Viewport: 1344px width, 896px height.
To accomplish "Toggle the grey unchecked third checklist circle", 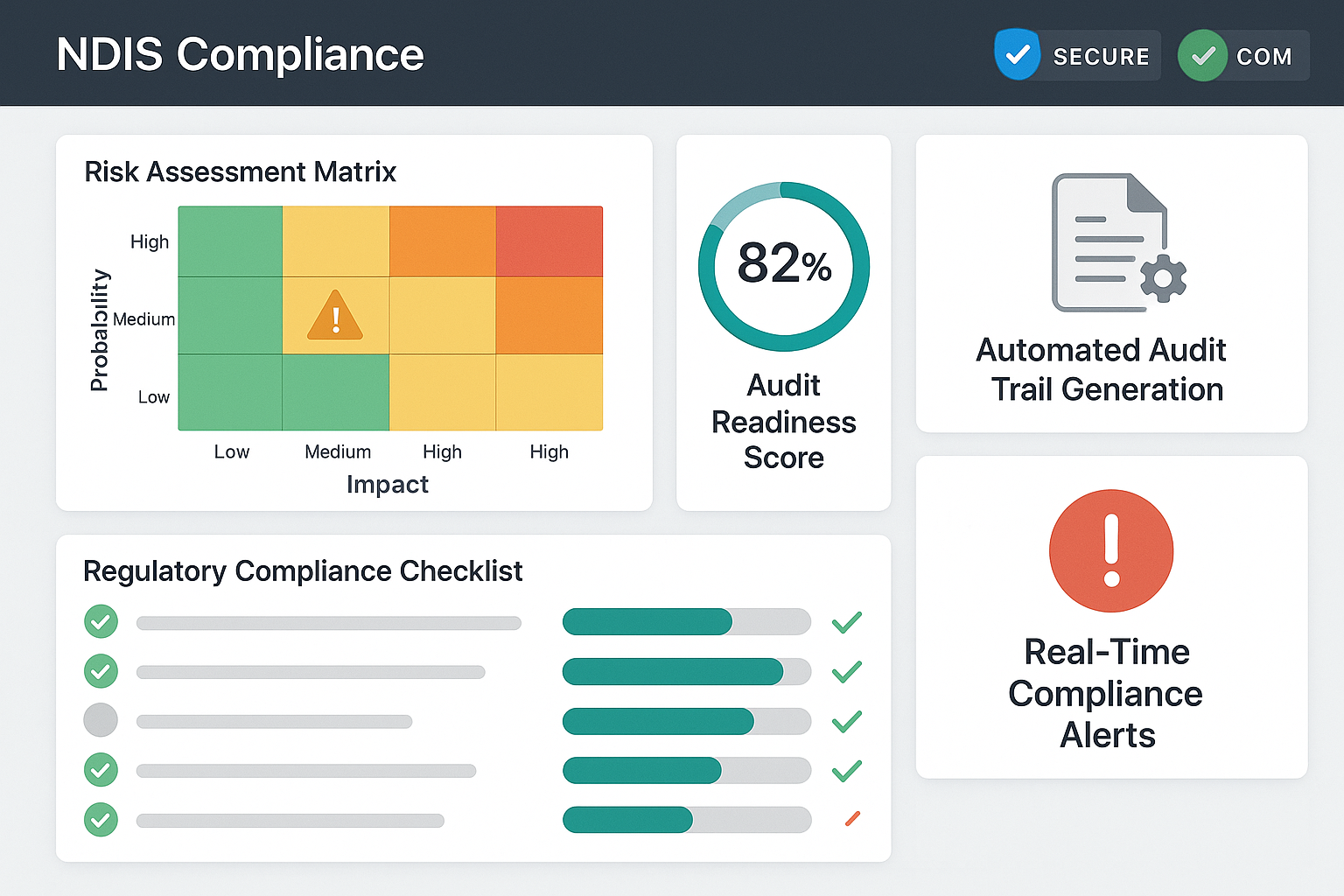I will (101, 720).
